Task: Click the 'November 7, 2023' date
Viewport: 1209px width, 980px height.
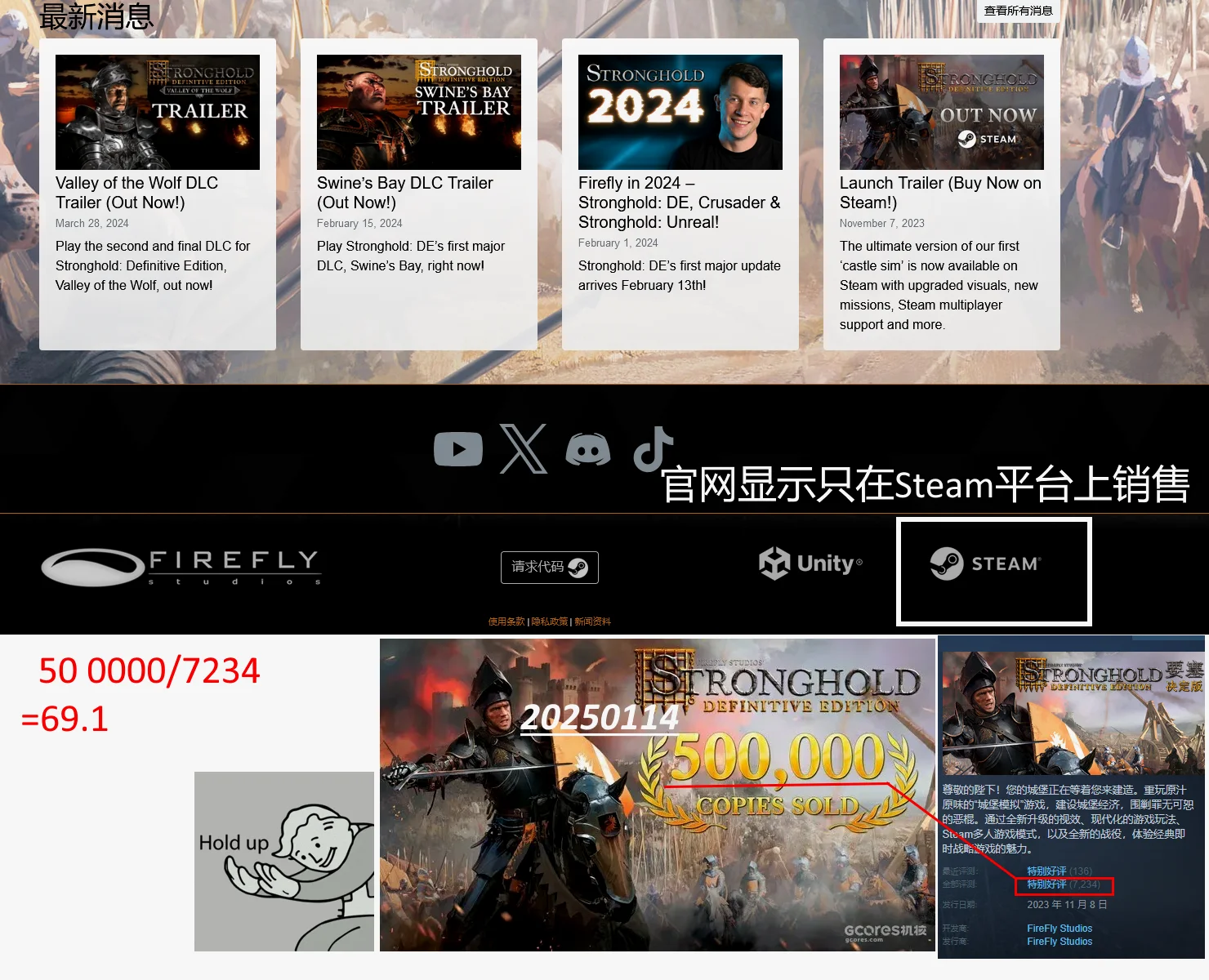Action: 882,223
